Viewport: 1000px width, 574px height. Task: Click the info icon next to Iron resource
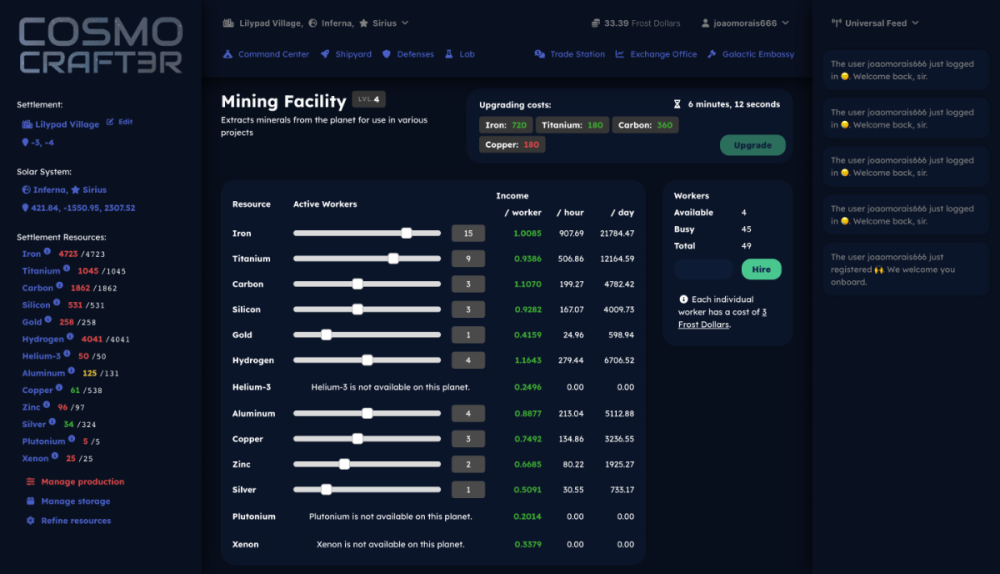[x=49, y=252]
